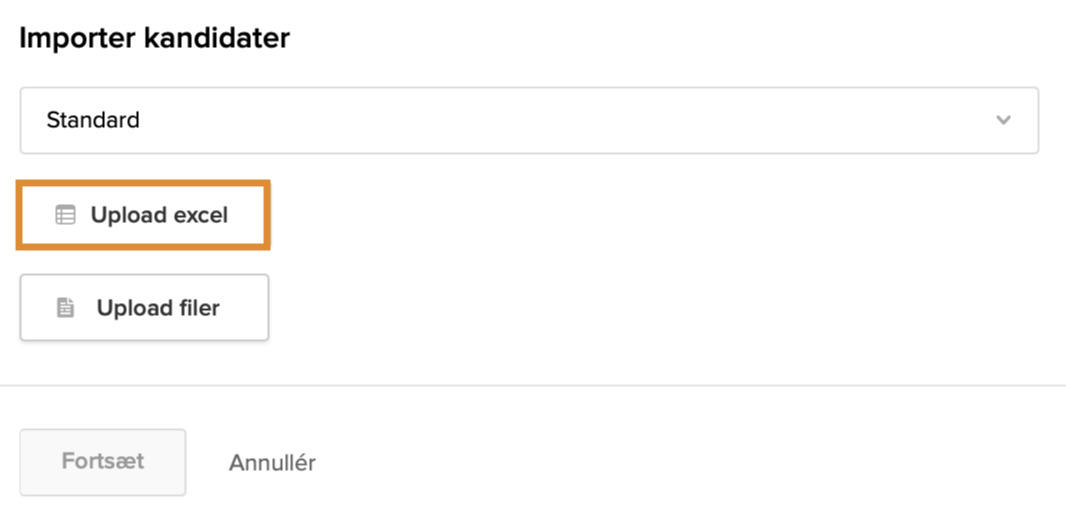Click the chevron arrow in the Standard dropdown
The width and height of the screenshot is (1066, 518).
pyautogui.click(x=1003, y=120)
